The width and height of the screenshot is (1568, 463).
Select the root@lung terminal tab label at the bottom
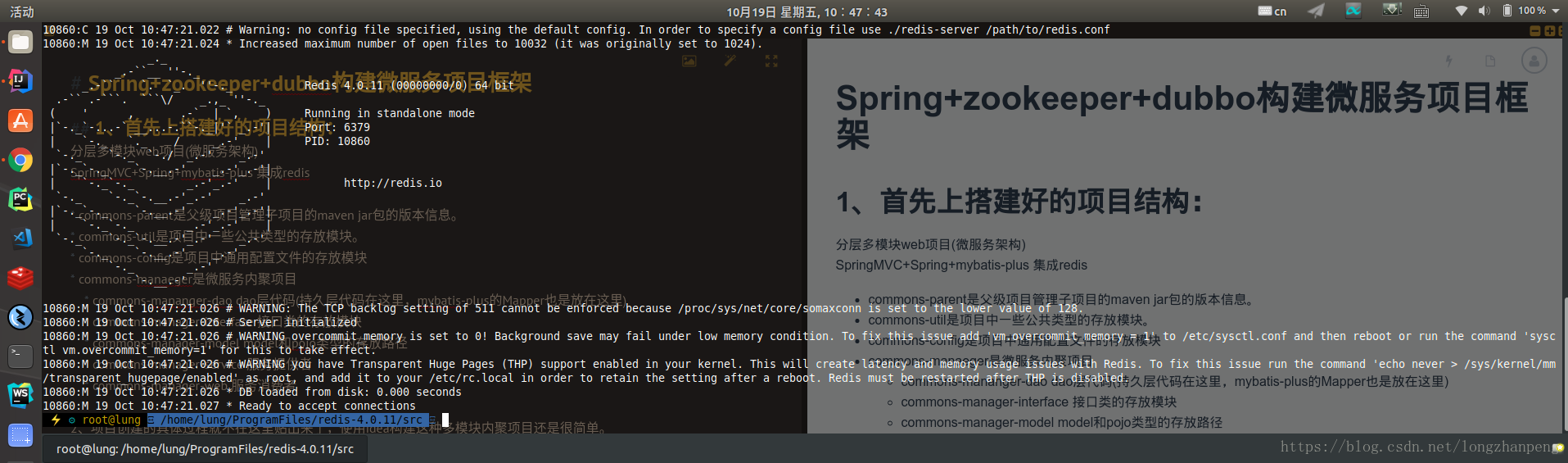pos(205,449)
